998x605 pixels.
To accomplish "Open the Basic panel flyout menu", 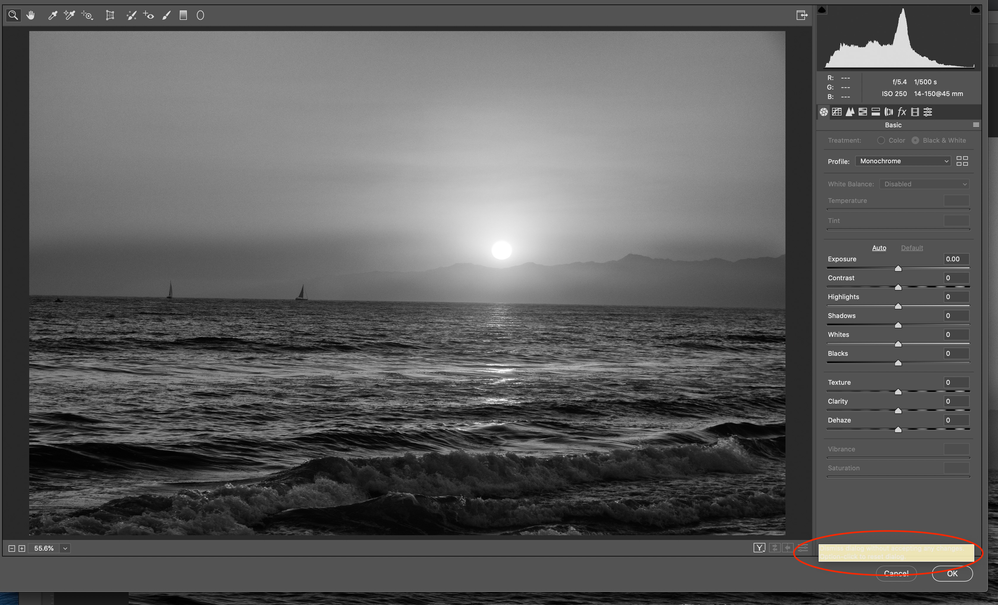I will [x=976, y=125].
